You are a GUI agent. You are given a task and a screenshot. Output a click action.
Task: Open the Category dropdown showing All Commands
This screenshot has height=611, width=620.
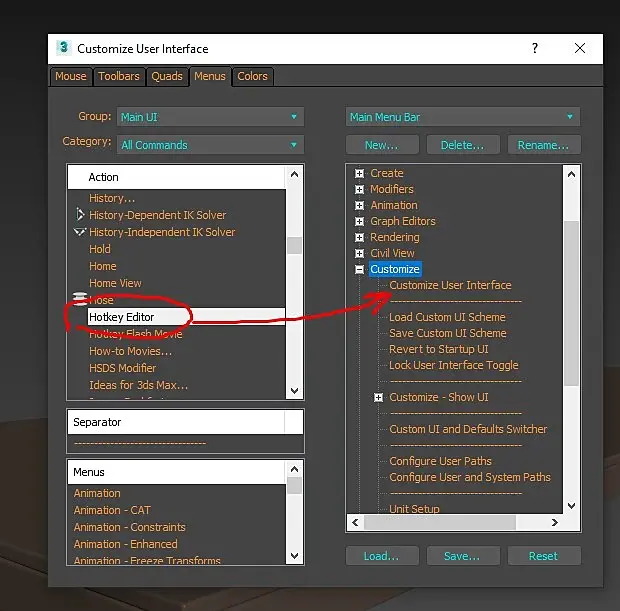210,145
